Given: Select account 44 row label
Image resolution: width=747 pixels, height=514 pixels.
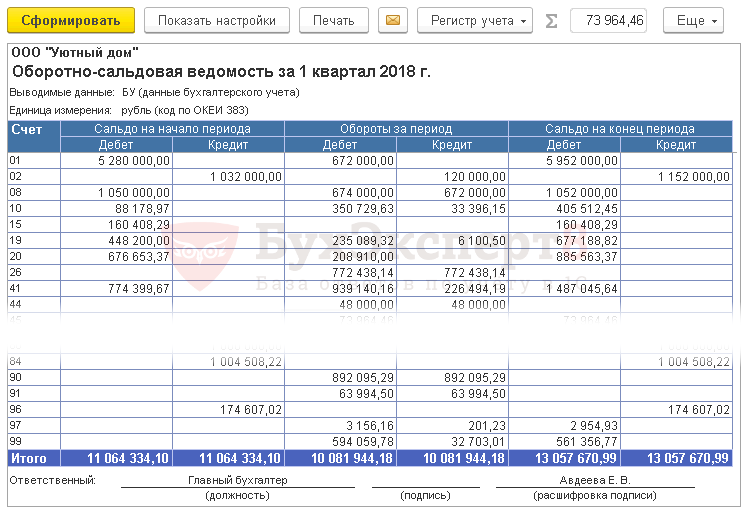Looking at the screenshot, I should coord(34,304).
